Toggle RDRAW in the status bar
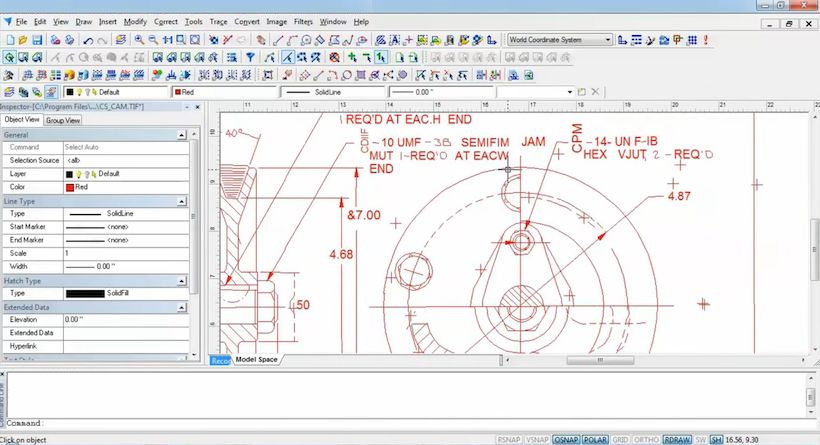820x445 pixels. point(677,440)
